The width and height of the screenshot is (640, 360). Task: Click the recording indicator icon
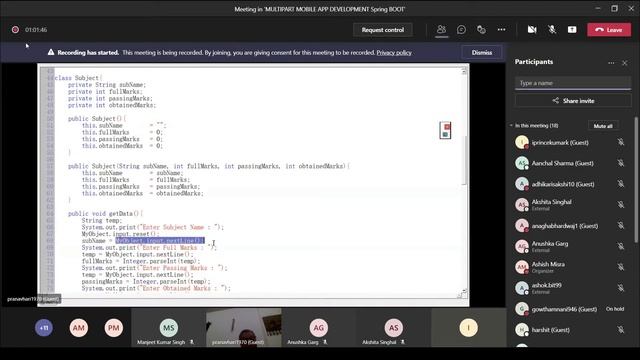coord(15,30)
